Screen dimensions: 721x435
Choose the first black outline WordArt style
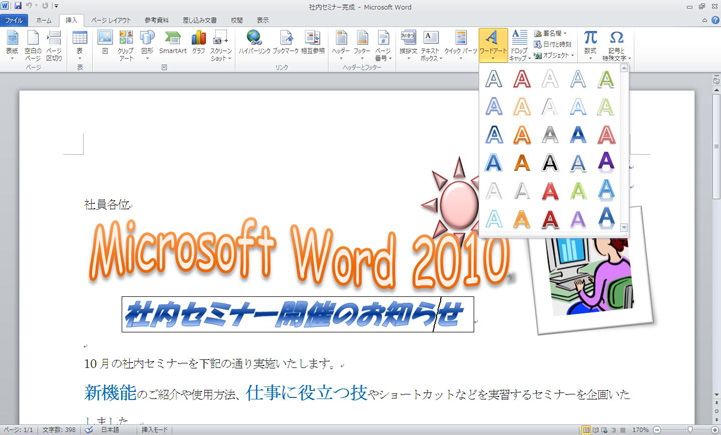(494, 79)
